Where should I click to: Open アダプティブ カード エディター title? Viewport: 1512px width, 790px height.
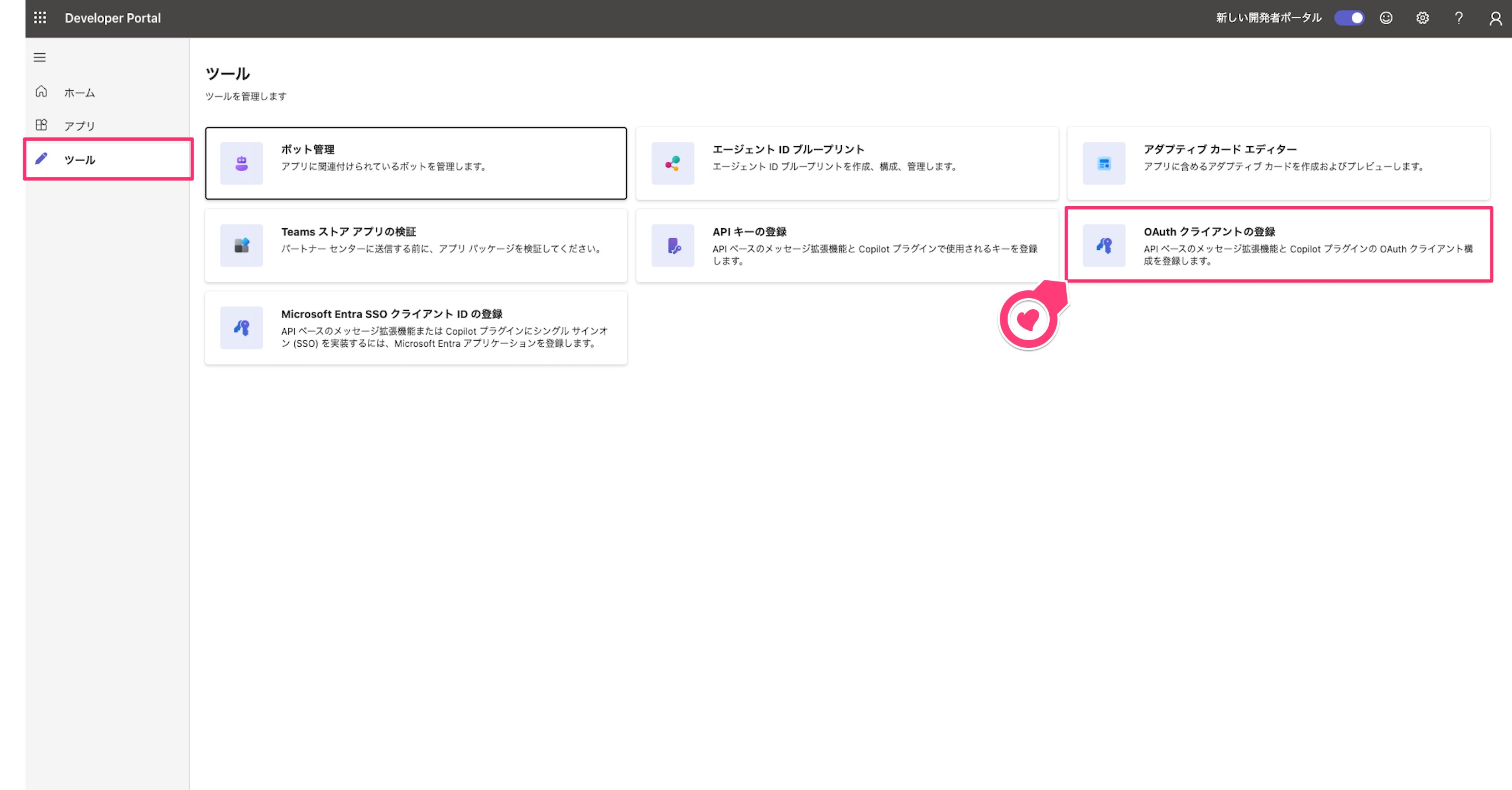(x=1220, y=150)
